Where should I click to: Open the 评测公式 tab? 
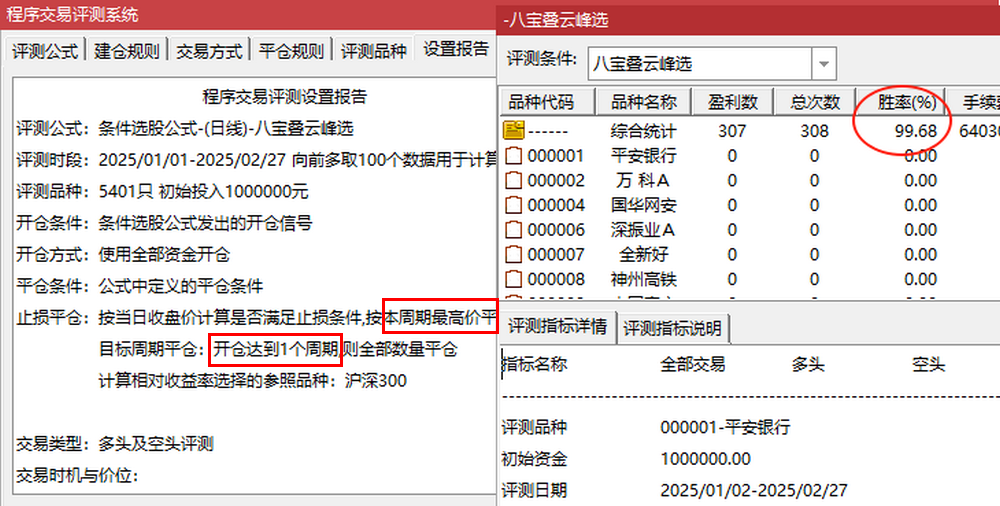(45, 50)
